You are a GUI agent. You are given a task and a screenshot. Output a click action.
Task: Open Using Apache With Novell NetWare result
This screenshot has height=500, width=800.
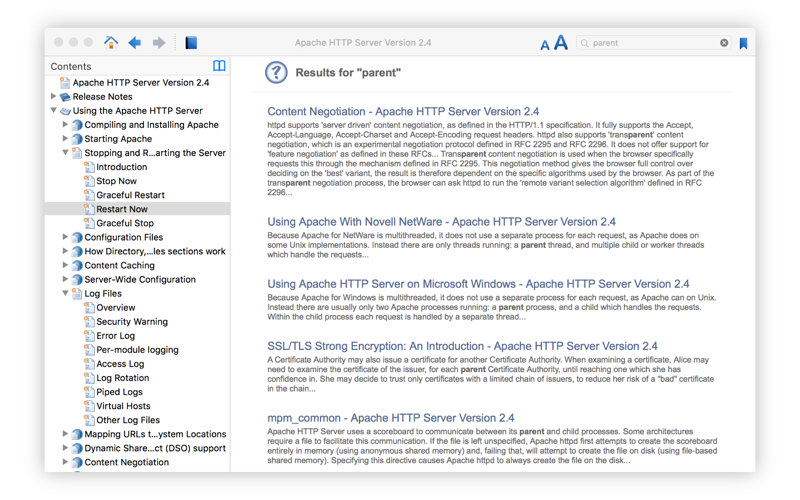pyautogui.click(x=441, y=221)
